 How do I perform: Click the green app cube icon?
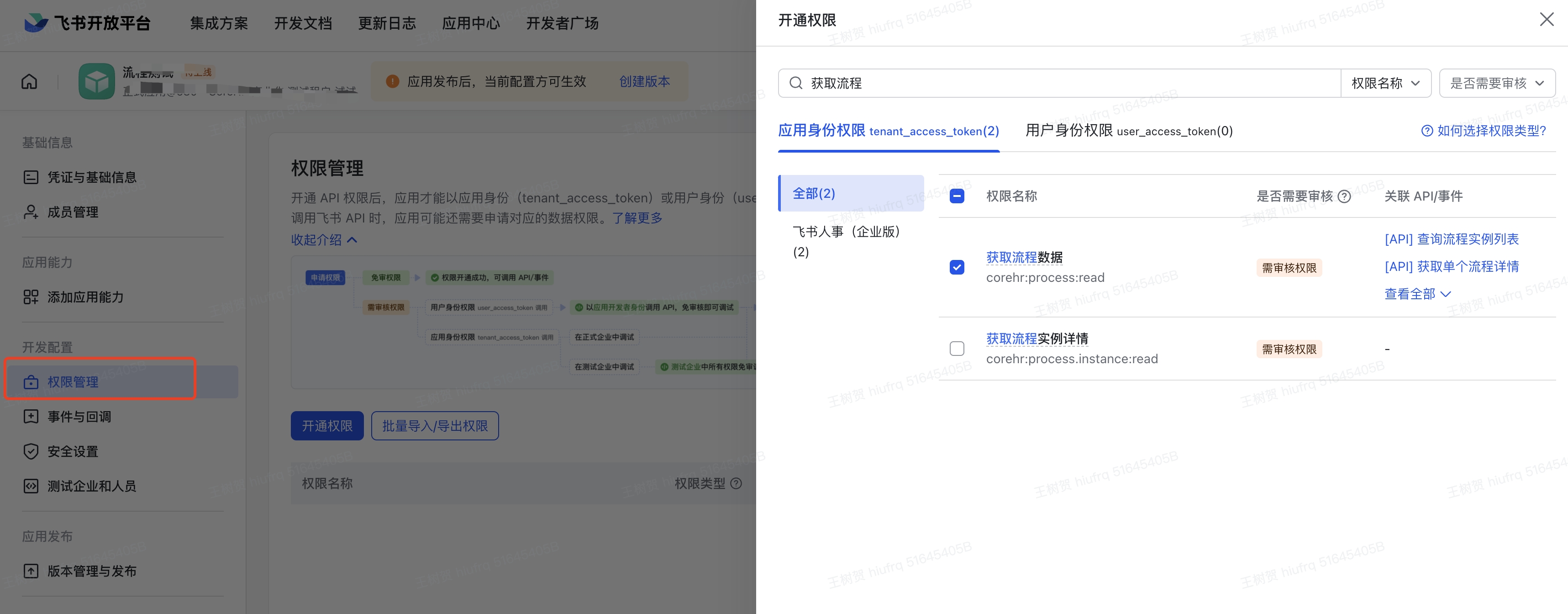click(x=96, y=81)
